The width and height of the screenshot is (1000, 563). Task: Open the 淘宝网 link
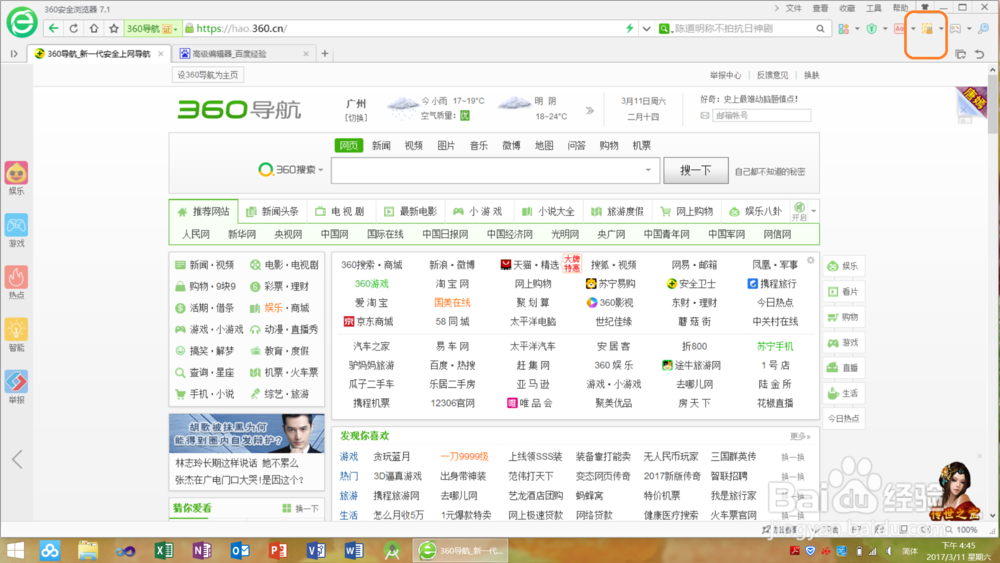[x=452, y=284]
